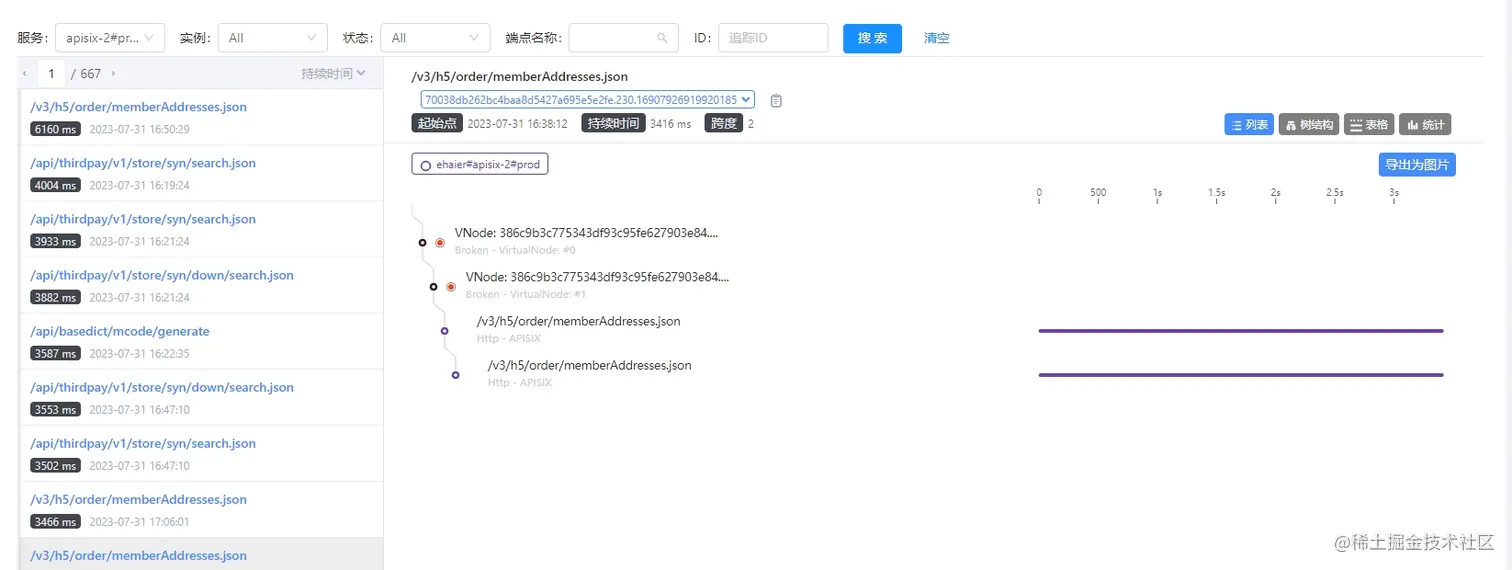The height and width of the screenshot is (570, 1512).
Task: Collapse the VirtualNode #0 node circle
Action: 422,243
